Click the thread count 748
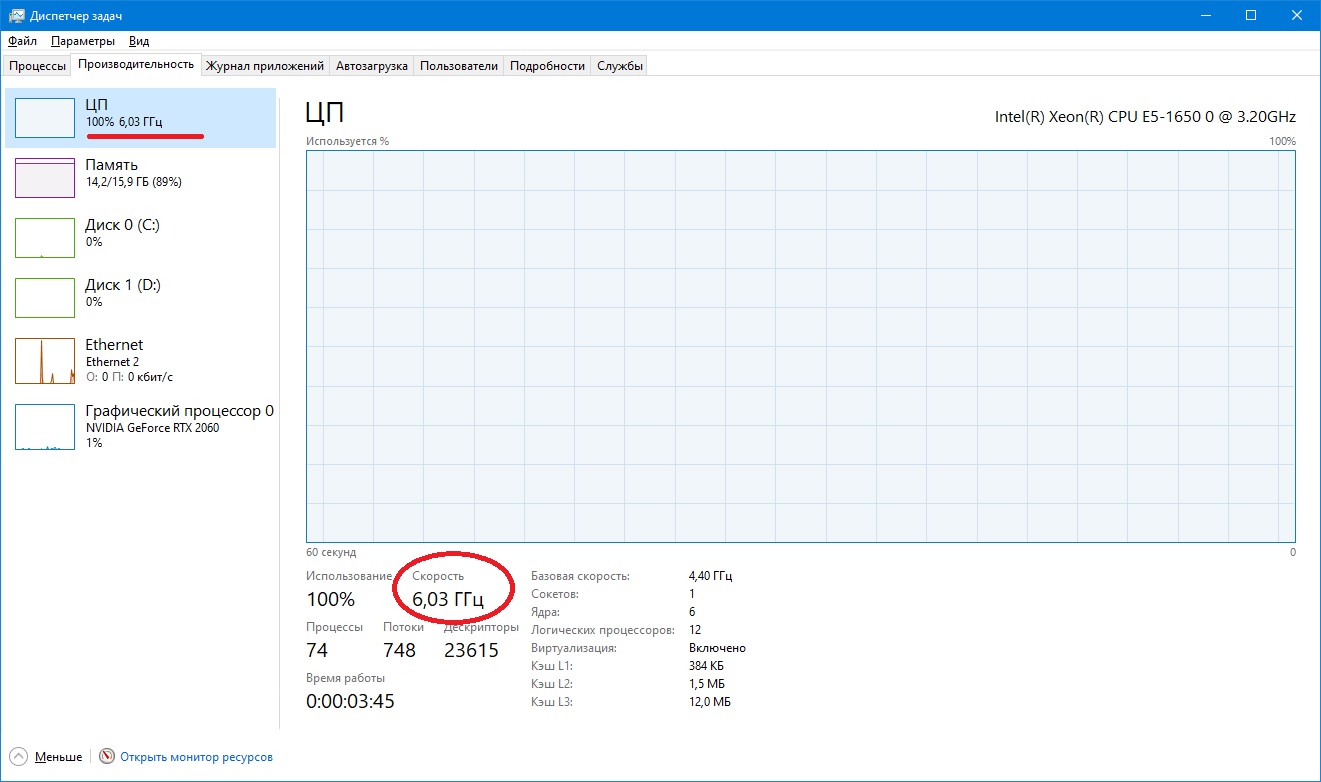The height and width of the screenshot is (782, 1321). tap(399, 651)
